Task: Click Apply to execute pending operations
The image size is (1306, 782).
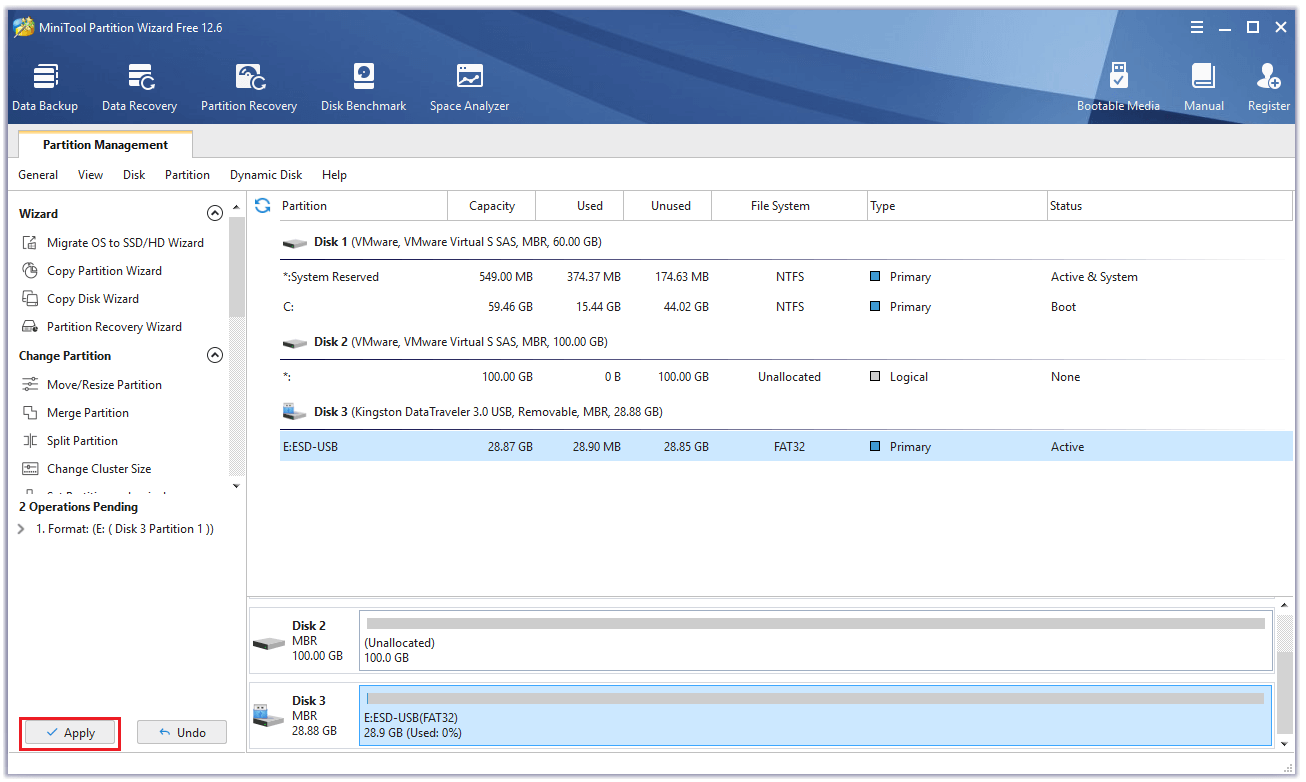Action: (70, 733)
